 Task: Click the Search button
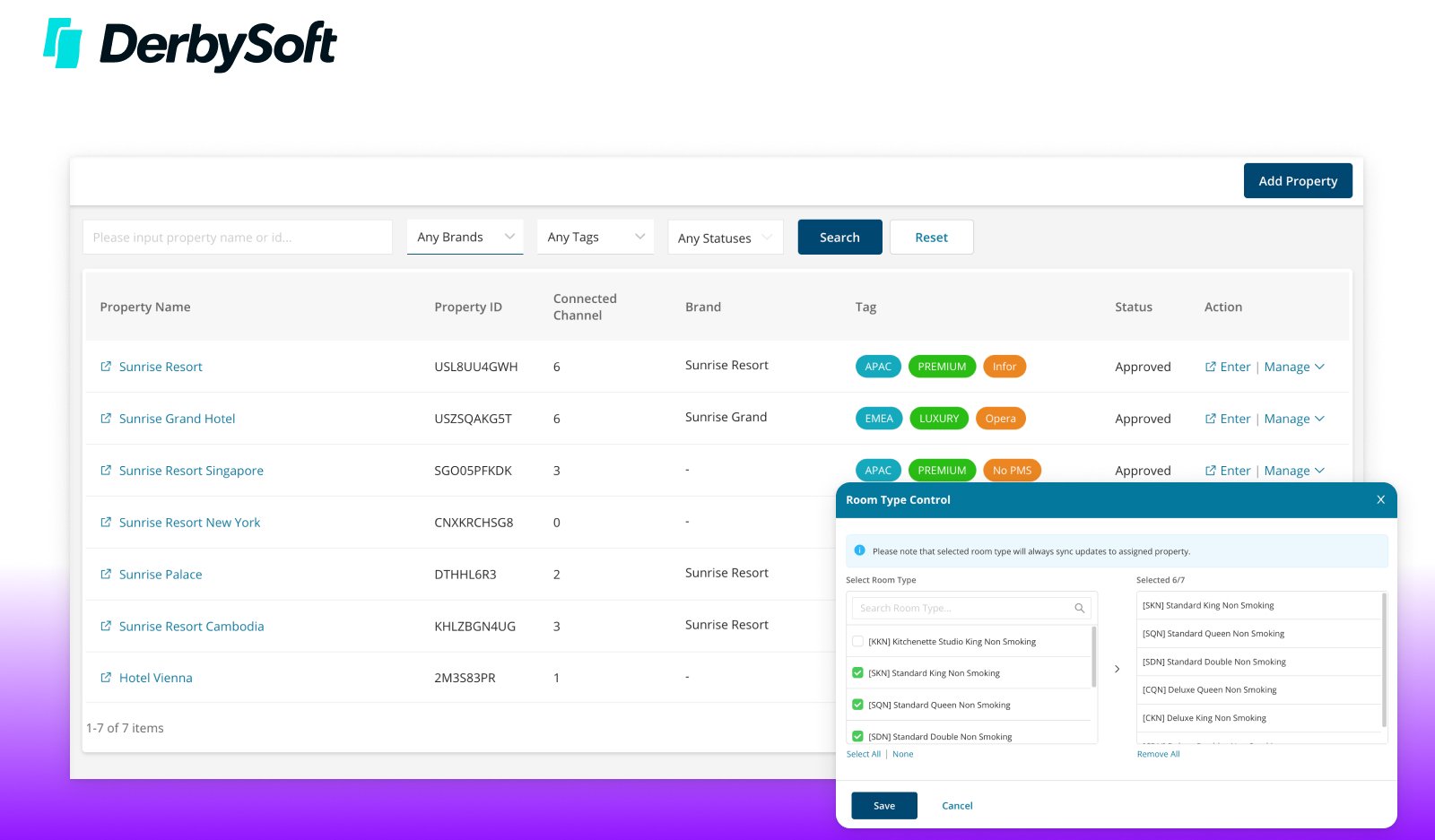click(839, 238)
